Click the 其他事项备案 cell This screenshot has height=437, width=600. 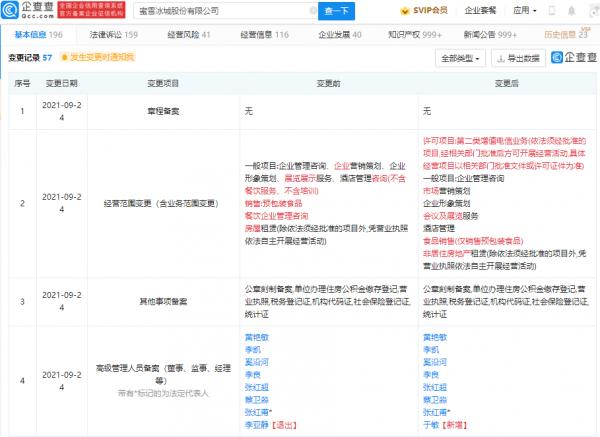pyautogui.click(x=163, y=302)
